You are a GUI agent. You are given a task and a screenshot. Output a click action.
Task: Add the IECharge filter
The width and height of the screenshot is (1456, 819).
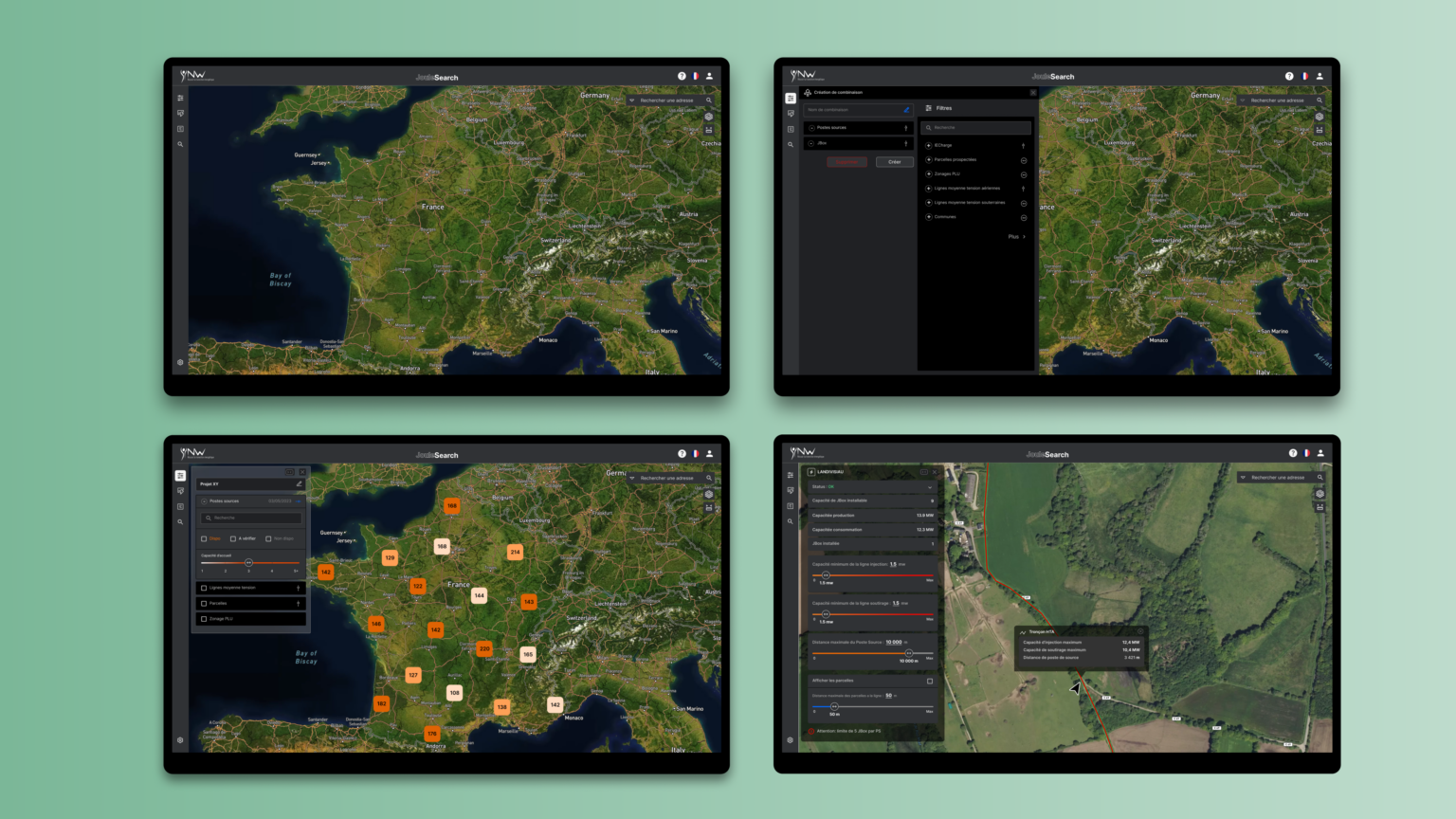[928, 145]
